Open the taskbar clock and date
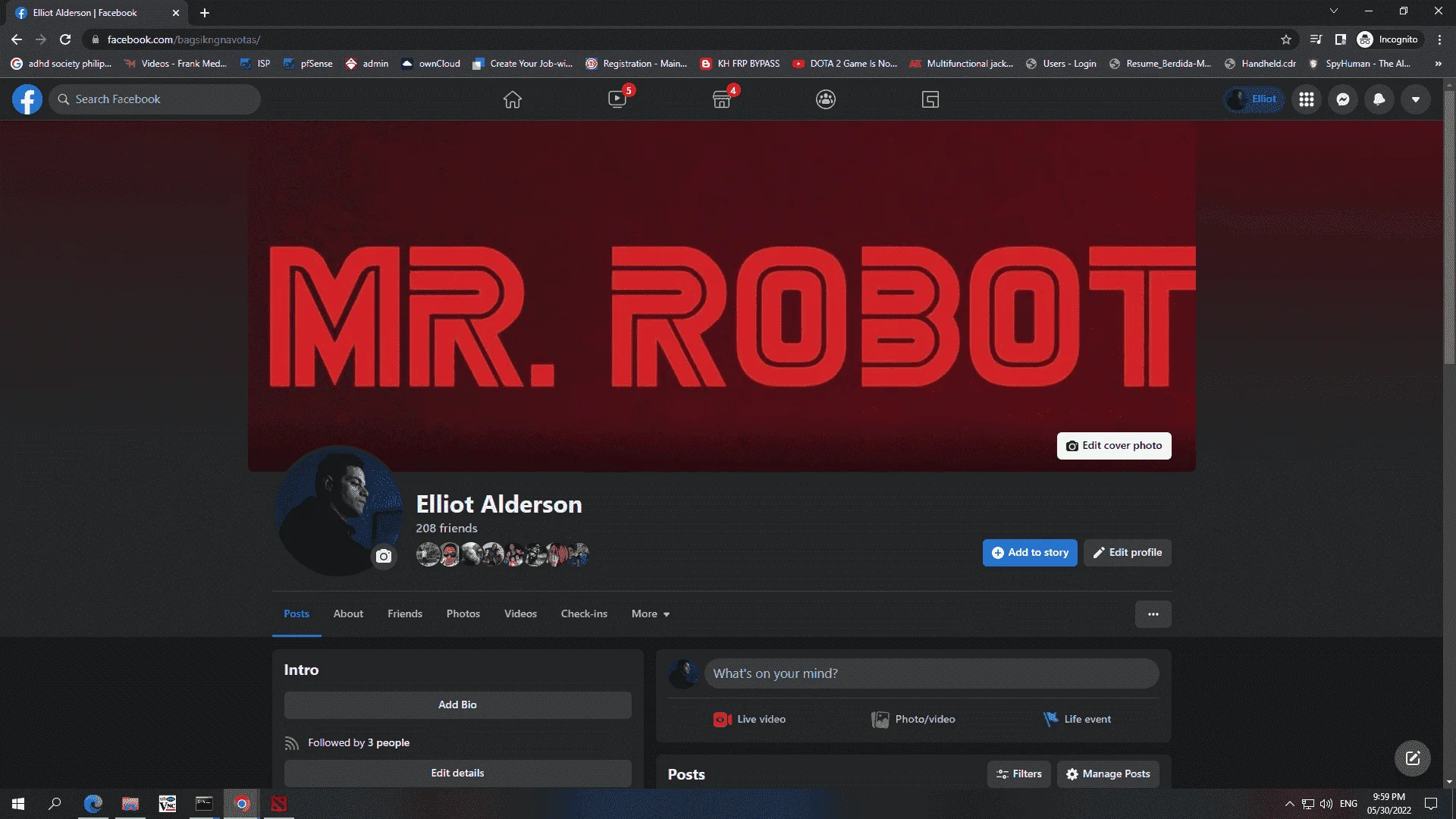Viewport: 1456px width, 819px height. [1389, 804]
